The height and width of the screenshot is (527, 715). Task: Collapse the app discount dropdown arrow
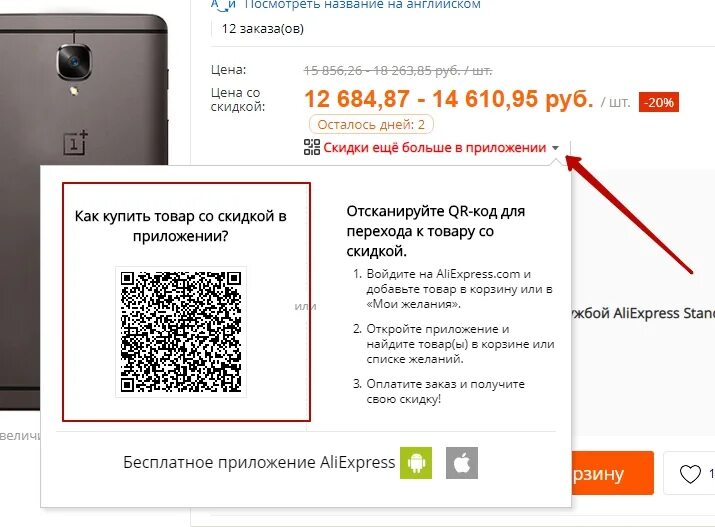click(x=555, y=148)
